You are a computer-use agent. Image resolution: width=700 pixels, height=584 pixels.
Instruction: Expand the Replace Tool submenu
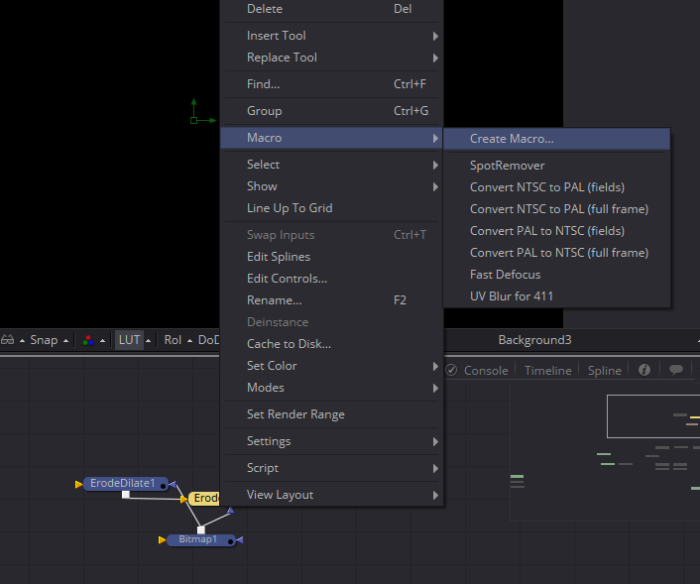click(x=332, y=58)
